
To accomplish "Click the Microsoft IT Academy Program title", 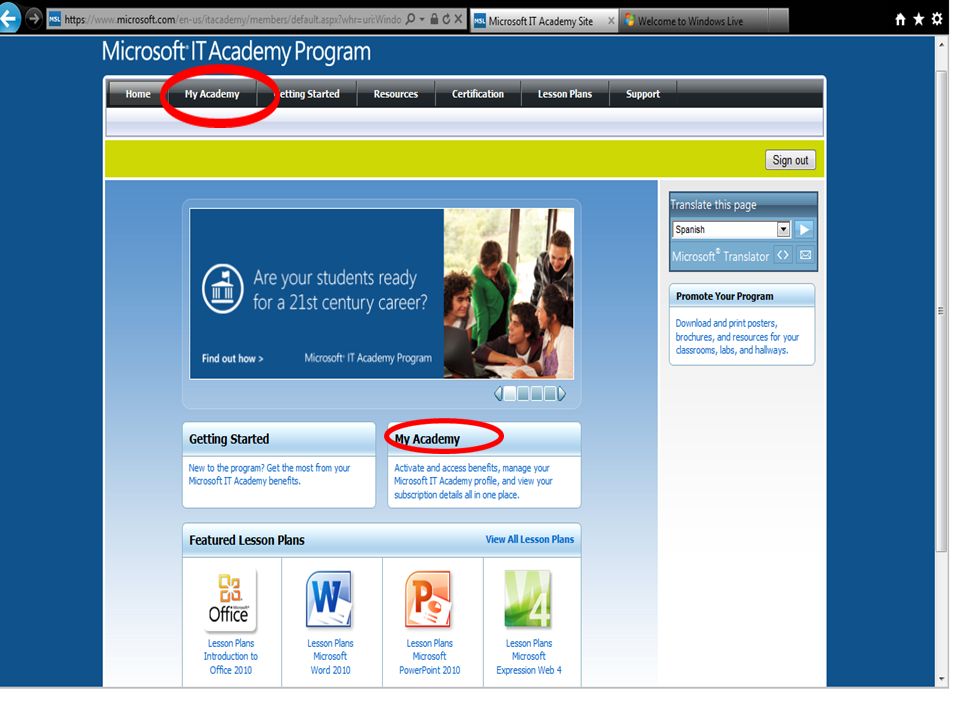I will coord(236,52).
